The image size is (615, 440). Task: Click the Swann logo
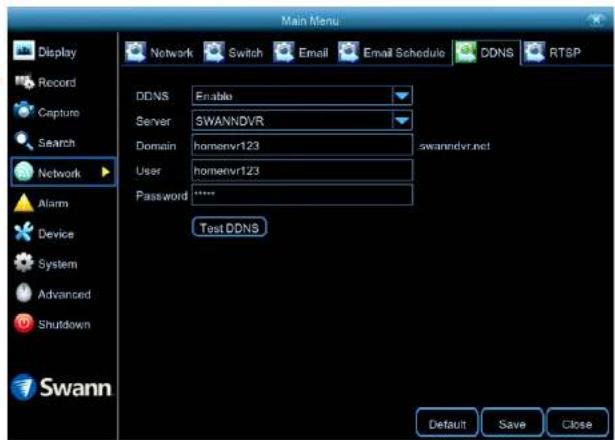[x=62, y=387]
